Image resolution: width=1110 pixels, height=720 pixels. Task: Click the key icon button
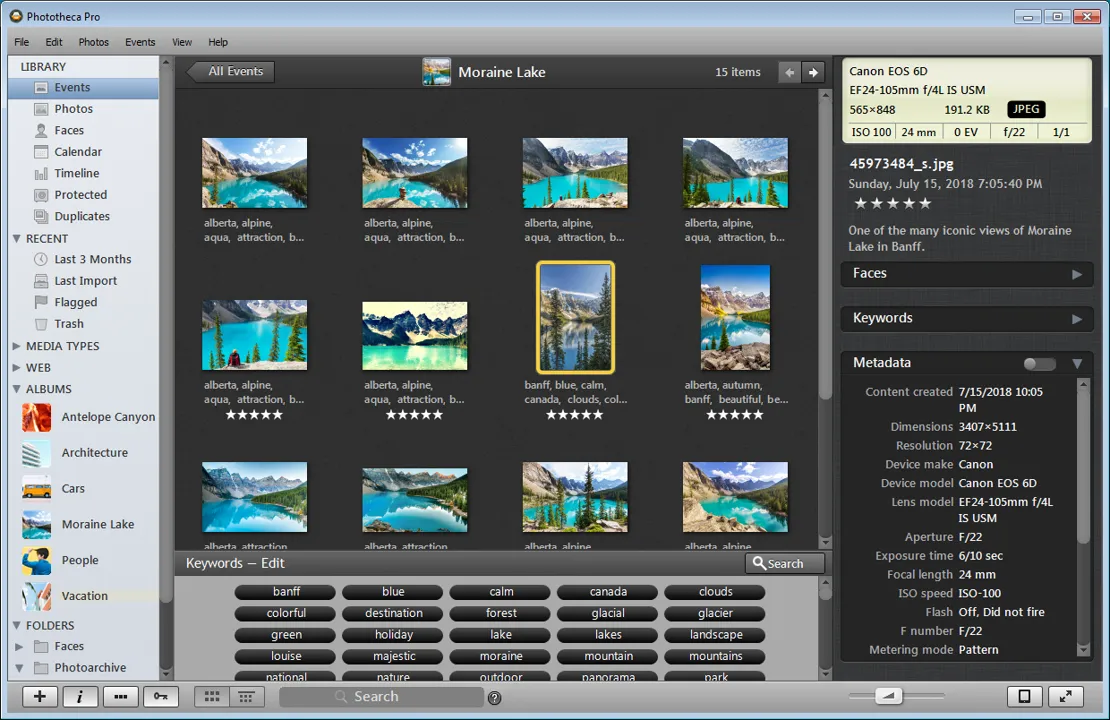click(161, 697)
